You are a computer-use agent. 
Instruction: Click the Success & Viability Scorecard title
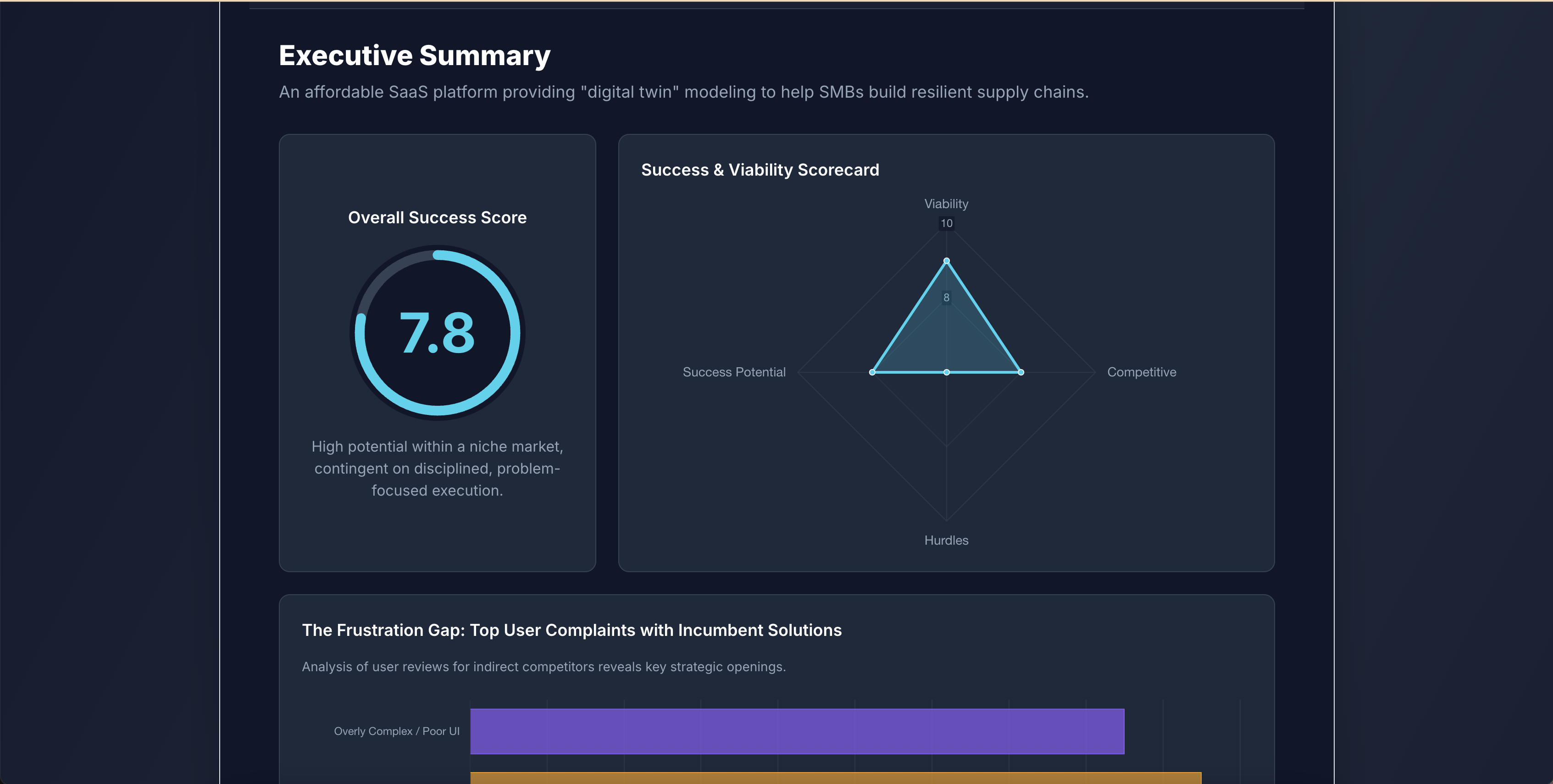pos(760,170)
